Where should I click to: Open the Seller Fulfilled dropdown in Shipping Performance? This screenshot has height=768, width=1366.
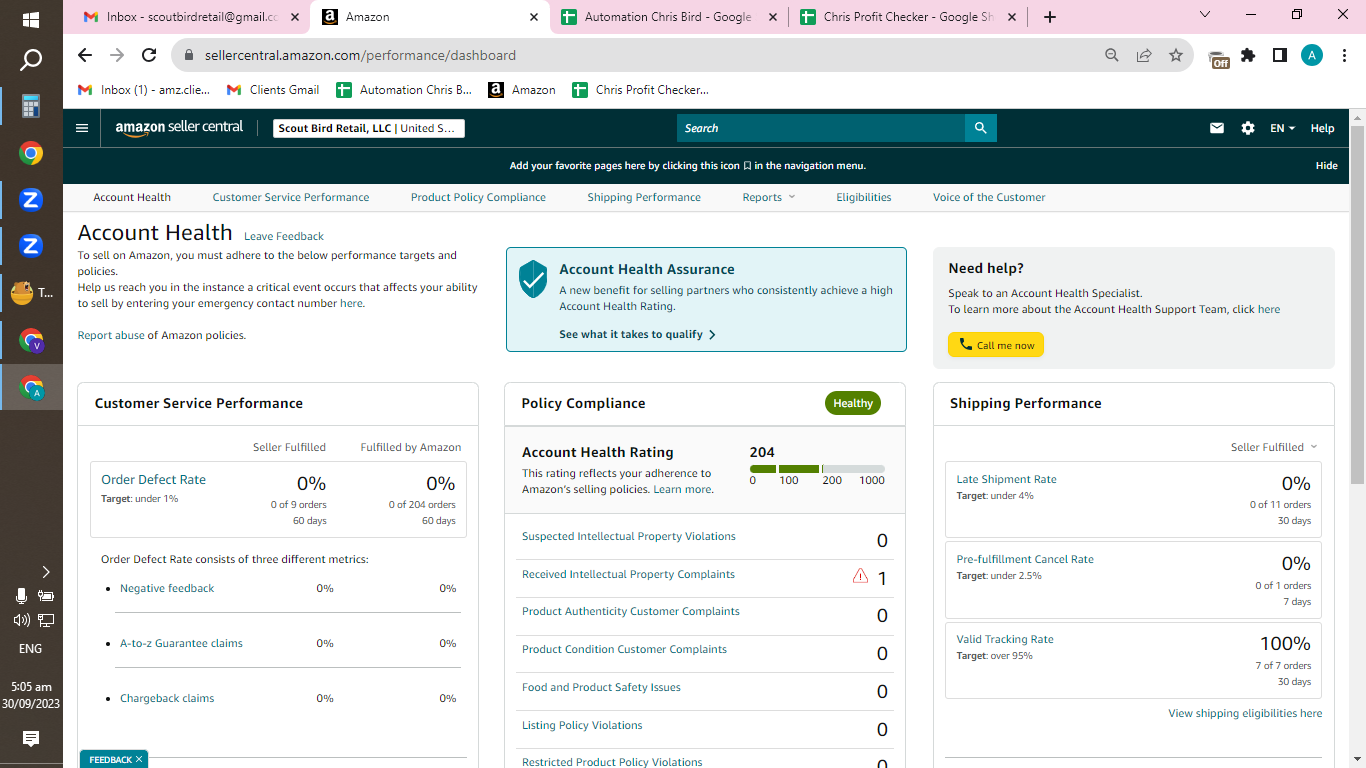click(1274, 447)
